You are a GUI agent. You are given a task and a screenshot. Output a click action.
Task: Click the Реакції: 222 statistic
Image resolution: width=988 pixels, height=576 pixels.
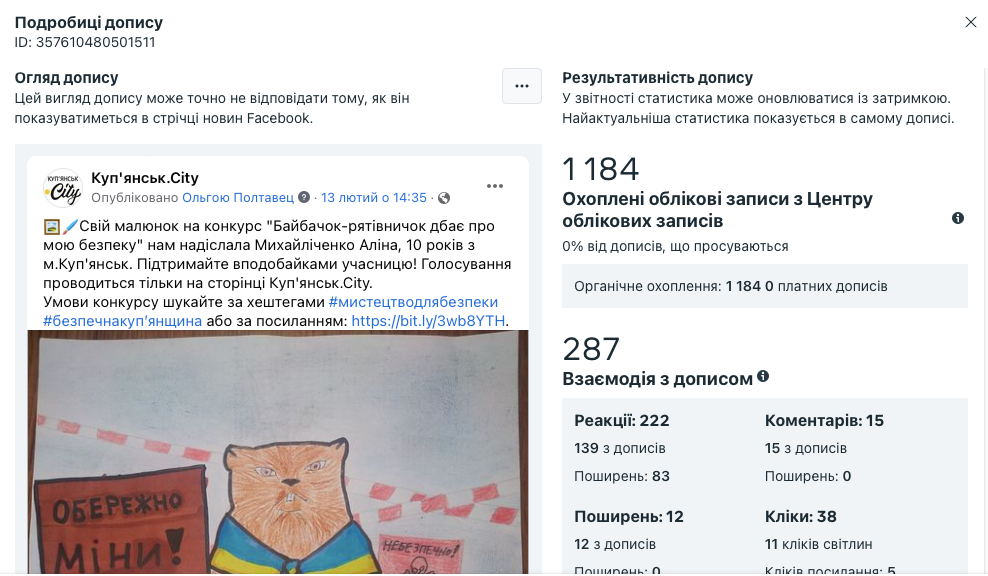tap(621, 420)
